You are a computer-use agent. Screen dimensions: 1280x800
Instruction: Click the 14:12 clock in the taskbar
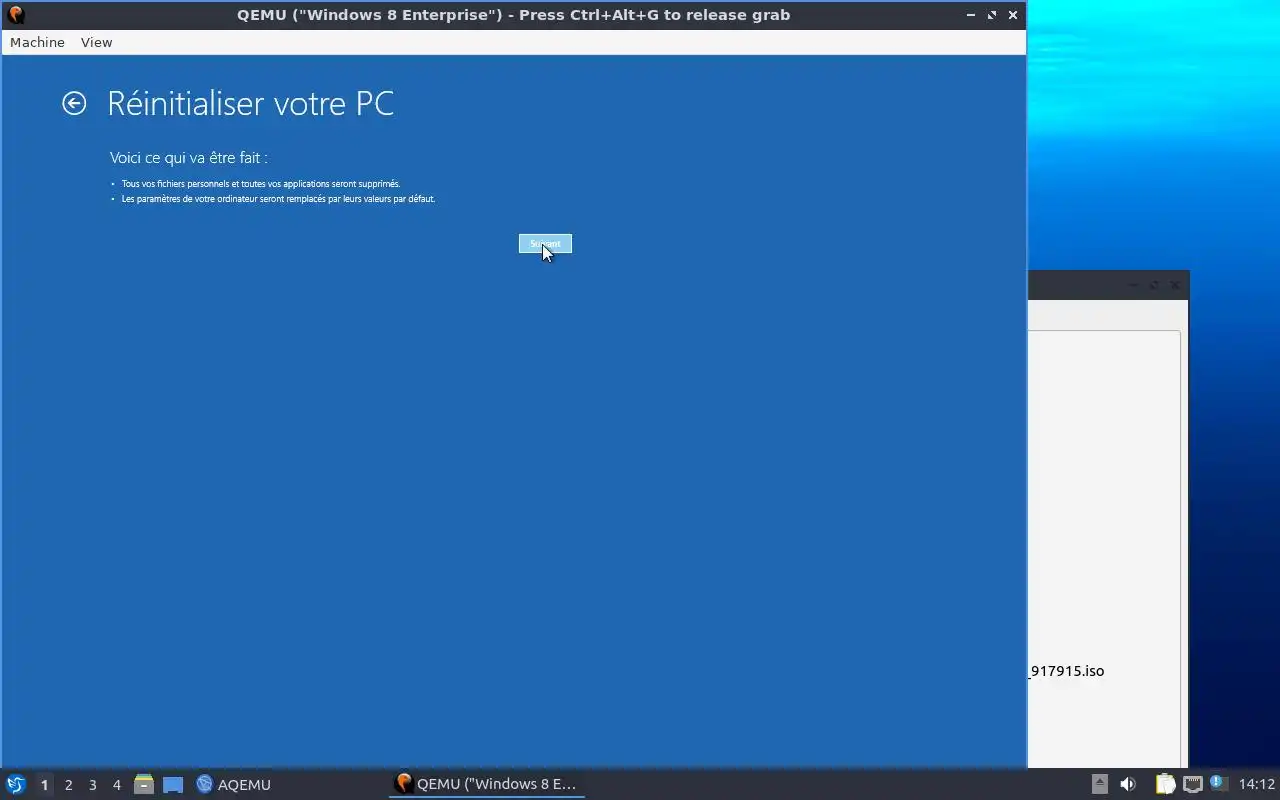[1257, 784]
